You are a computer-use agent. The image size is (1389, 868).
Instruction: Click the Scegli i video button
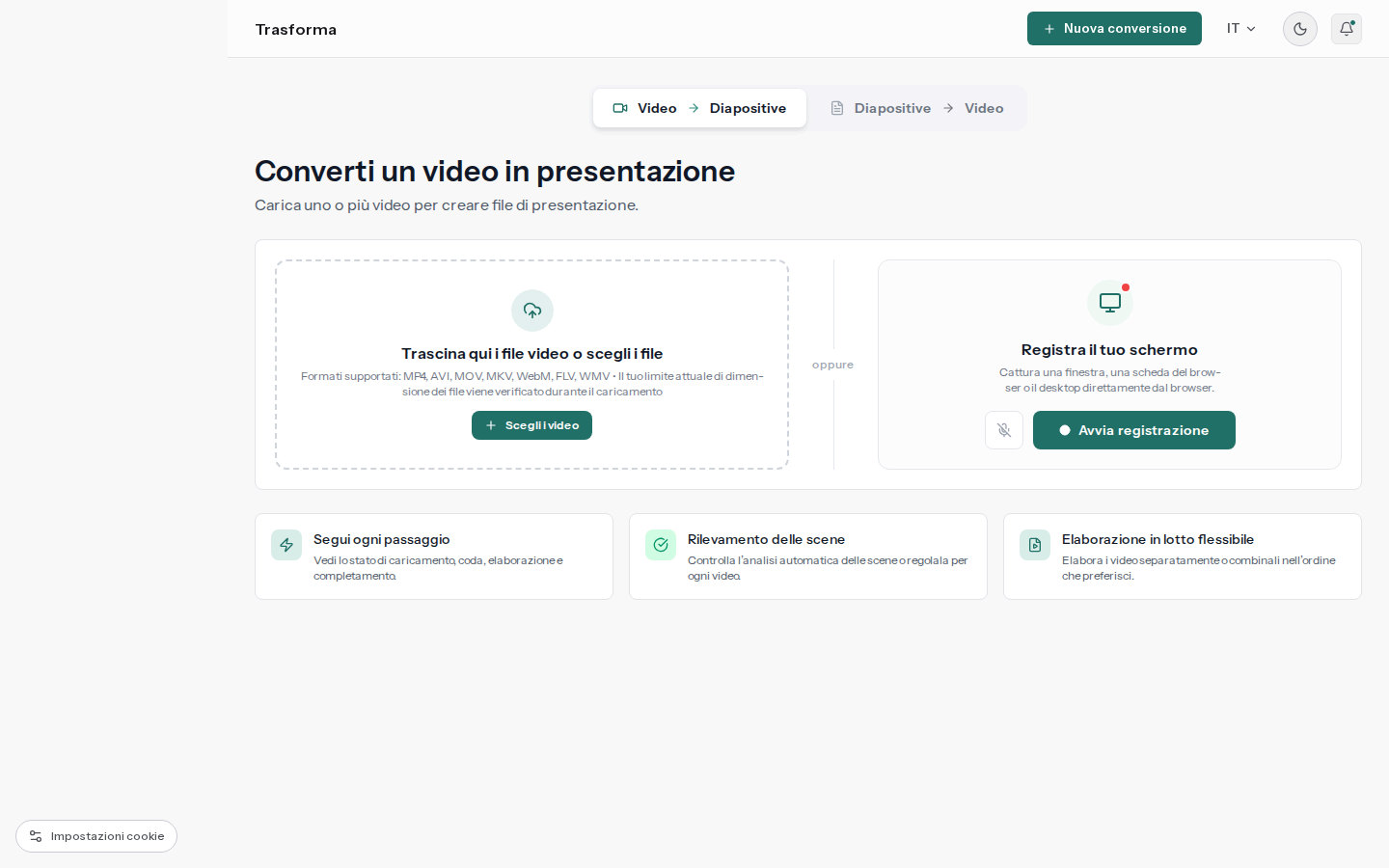click(531, 425)
